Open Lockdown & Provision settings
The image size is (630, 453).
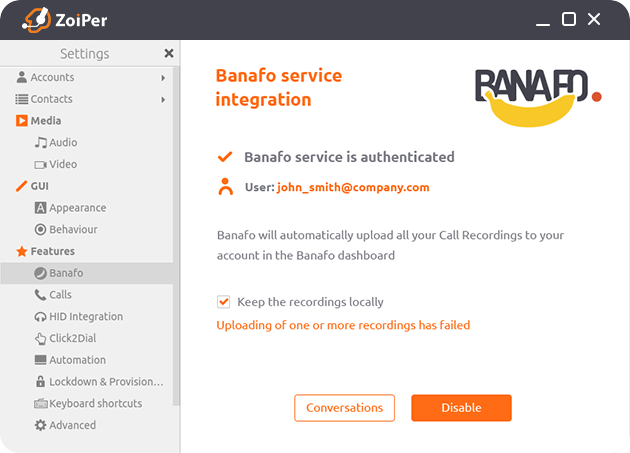[106, 382]
